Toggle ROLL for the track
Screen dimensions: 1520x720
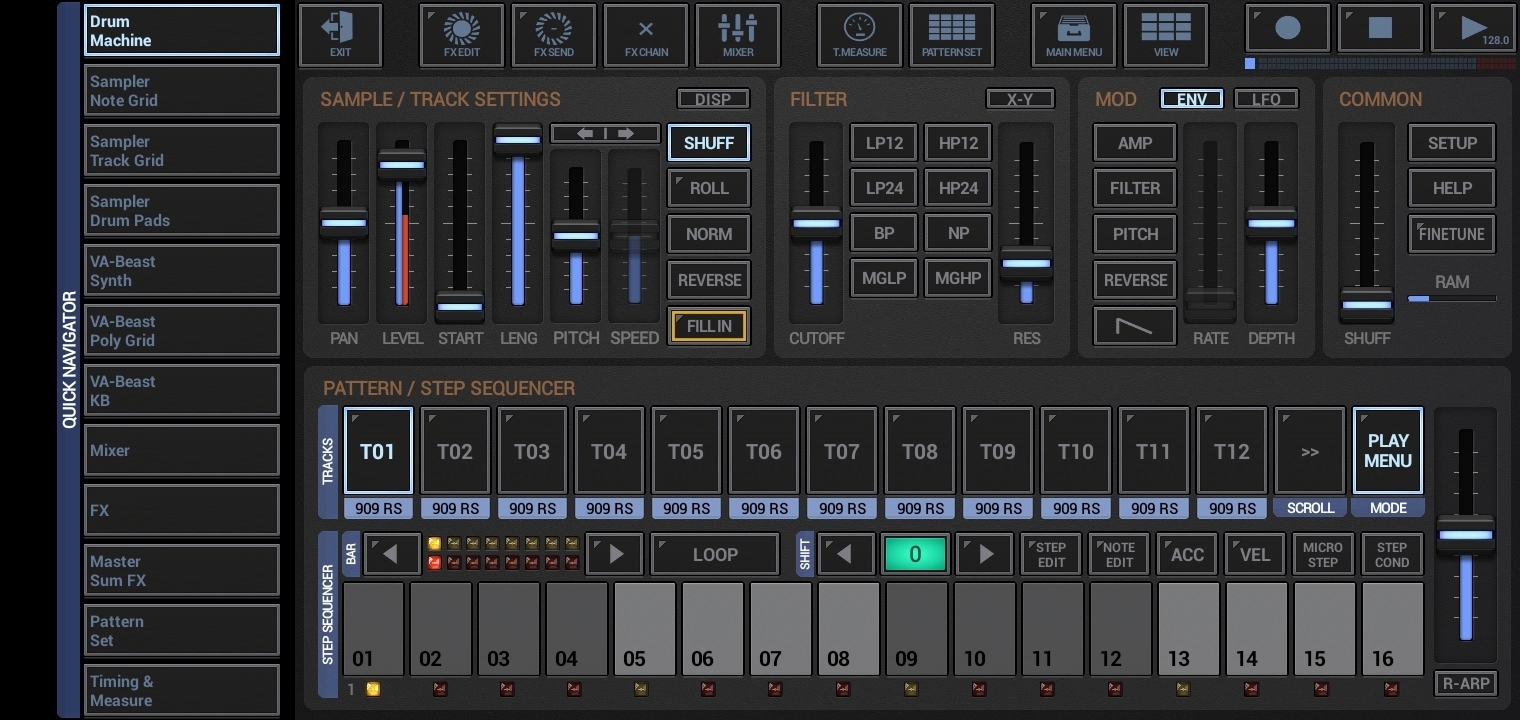pyautogui.click(x=709, y=188)
